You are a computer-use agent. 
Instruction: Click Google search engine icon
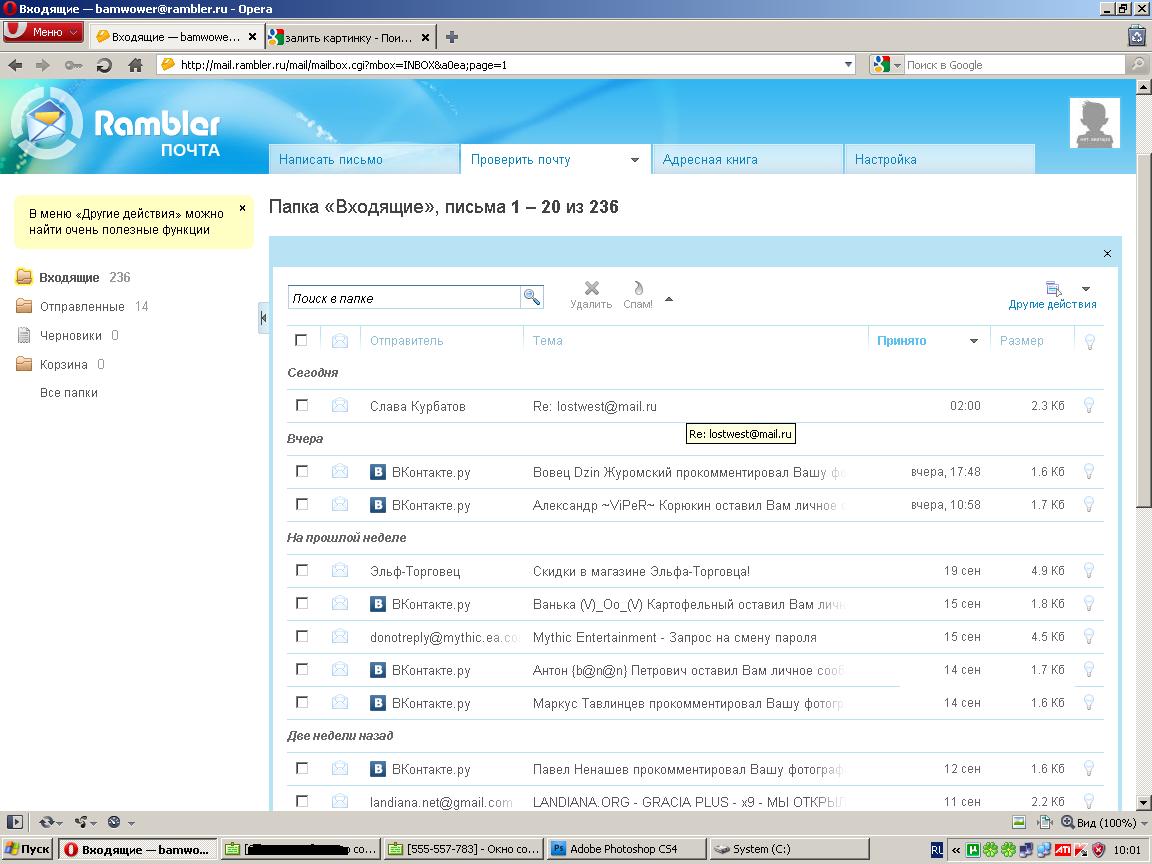(x=881, y=65)
